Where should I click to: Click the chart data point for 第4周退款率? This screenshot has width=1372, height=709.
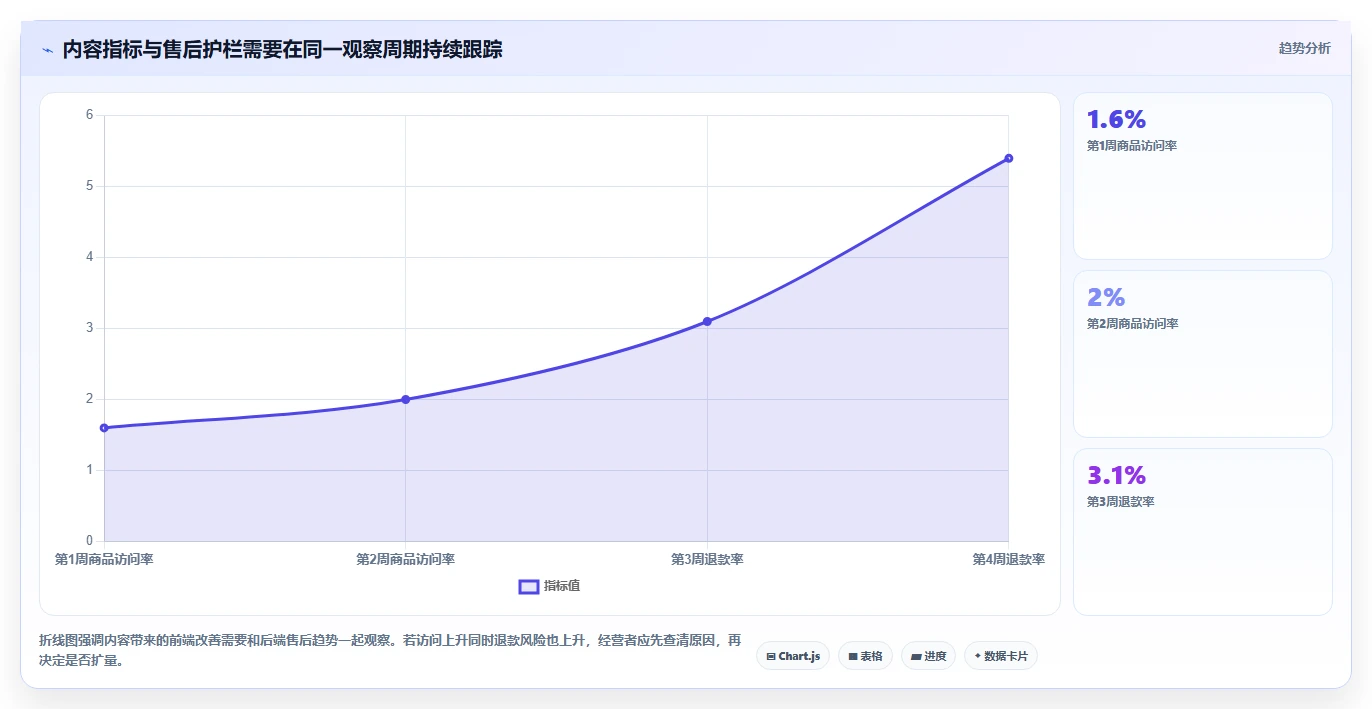tap(1008, 158)
